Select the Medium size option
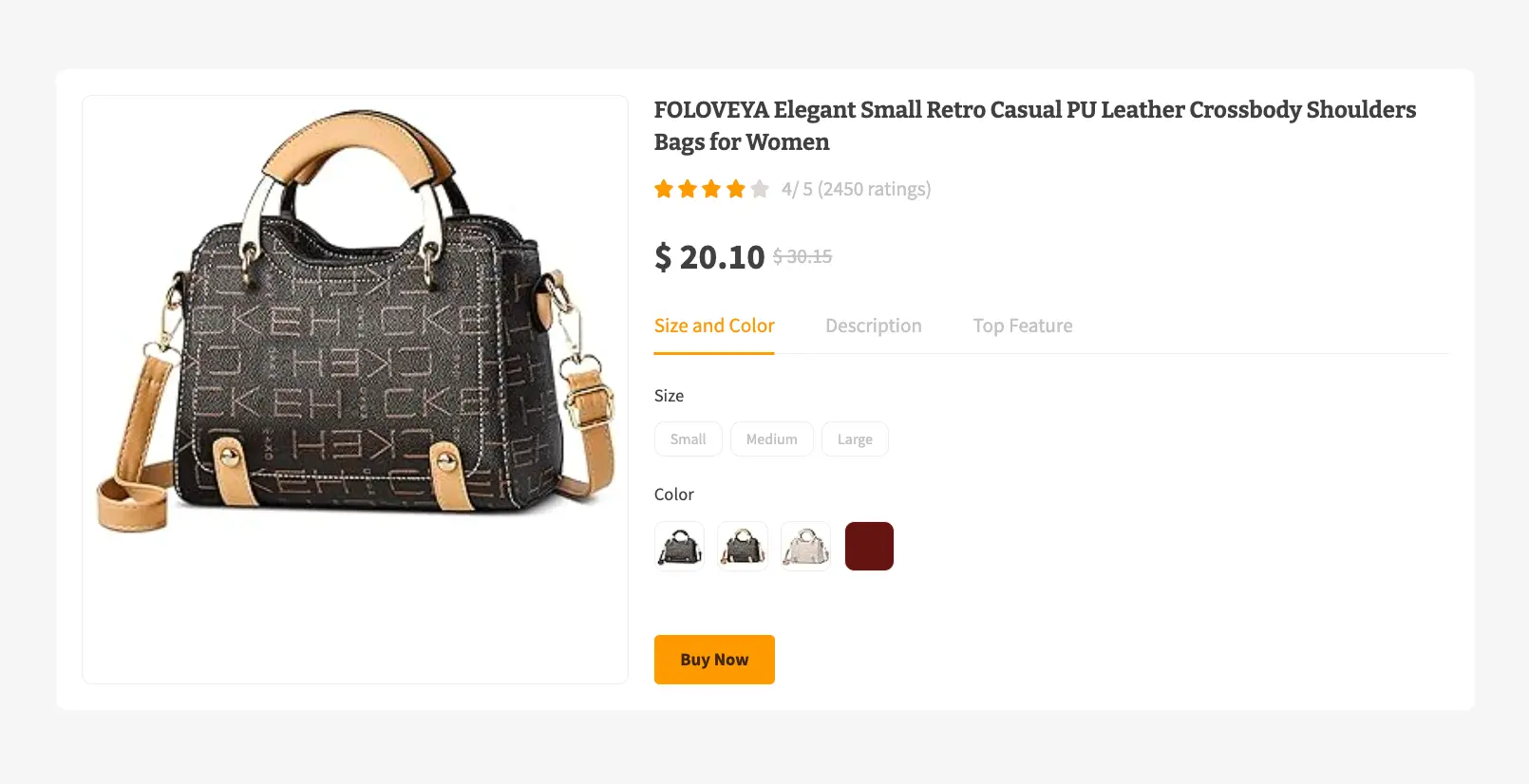This screenshot has height=784, width=1529. pos(771,439)
